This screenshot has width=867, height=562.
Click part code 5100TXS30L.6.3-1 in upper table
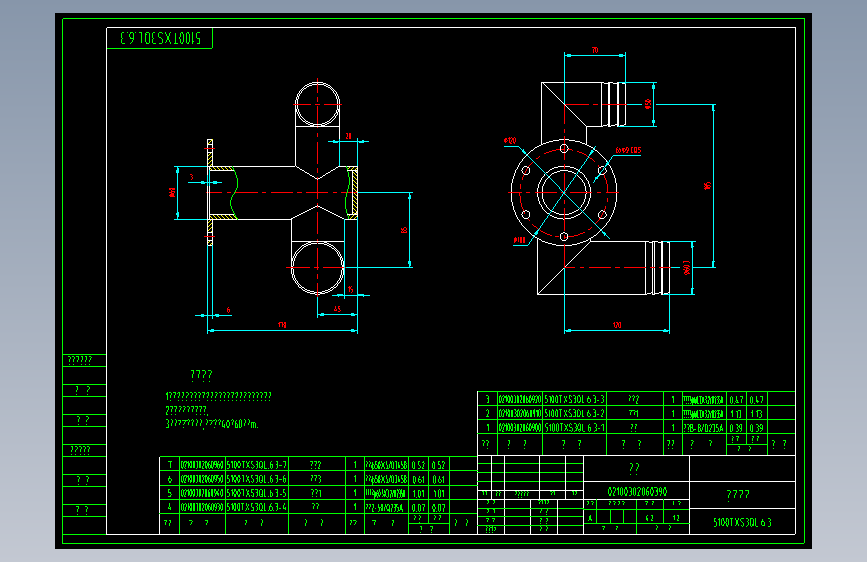[574, 428]
